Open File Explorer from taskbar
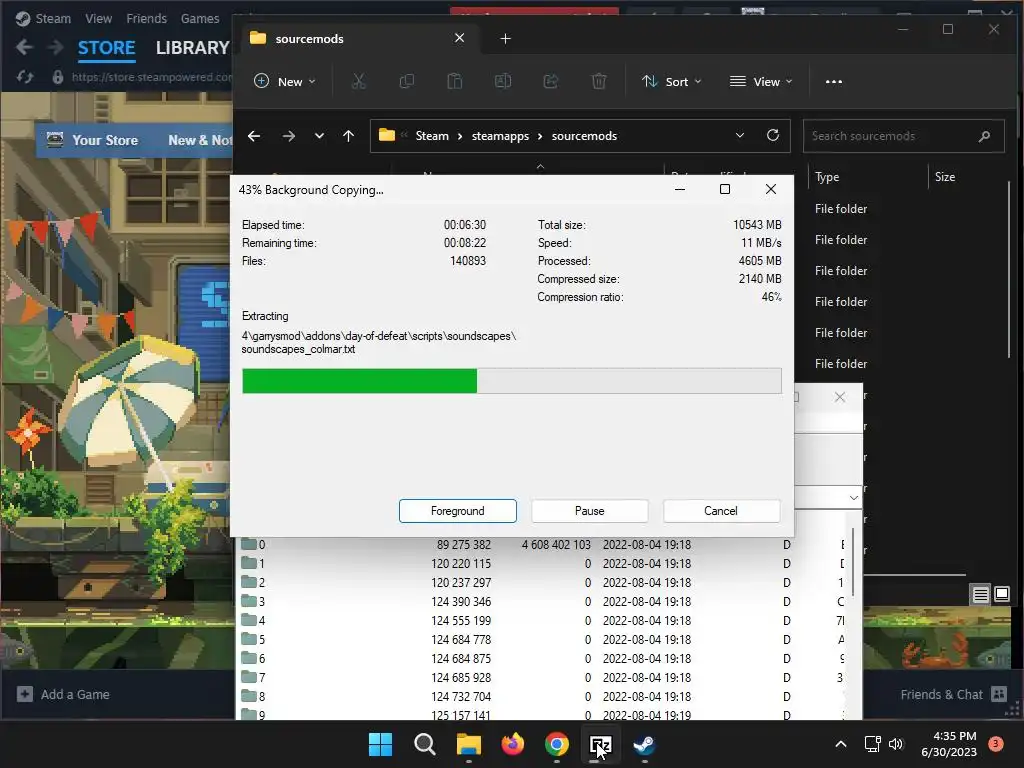This screenshot has height=768, width=1024. 468,744
